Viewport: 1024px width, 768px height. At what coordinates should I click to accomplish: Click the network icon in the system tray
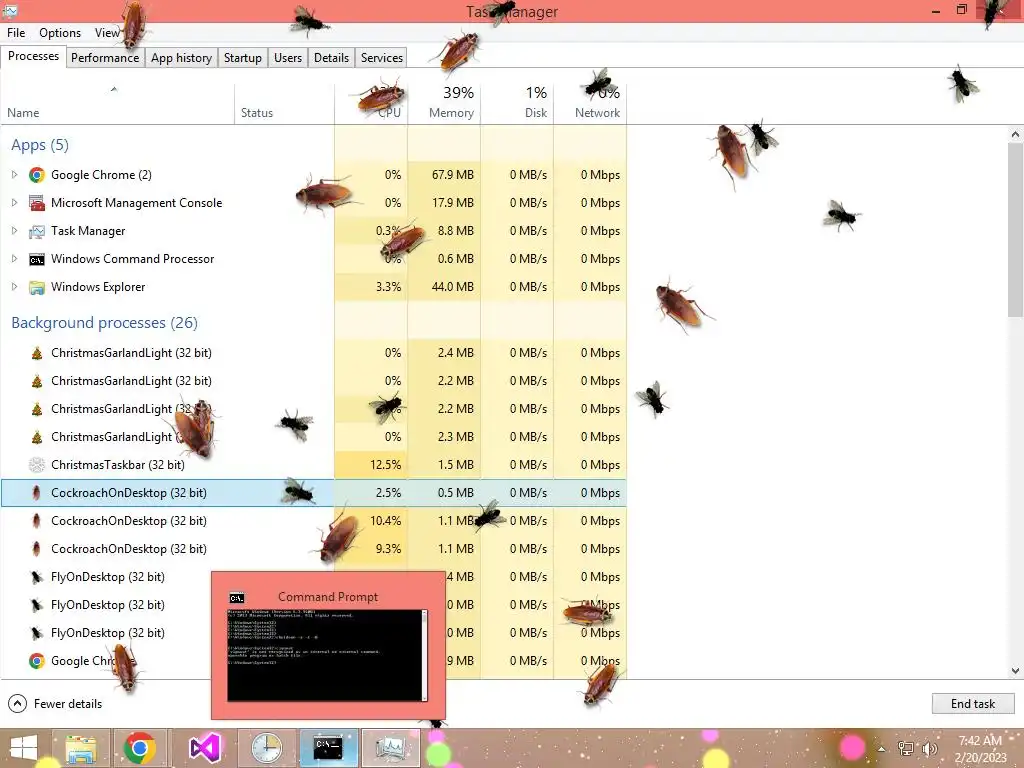coord(906,748)
